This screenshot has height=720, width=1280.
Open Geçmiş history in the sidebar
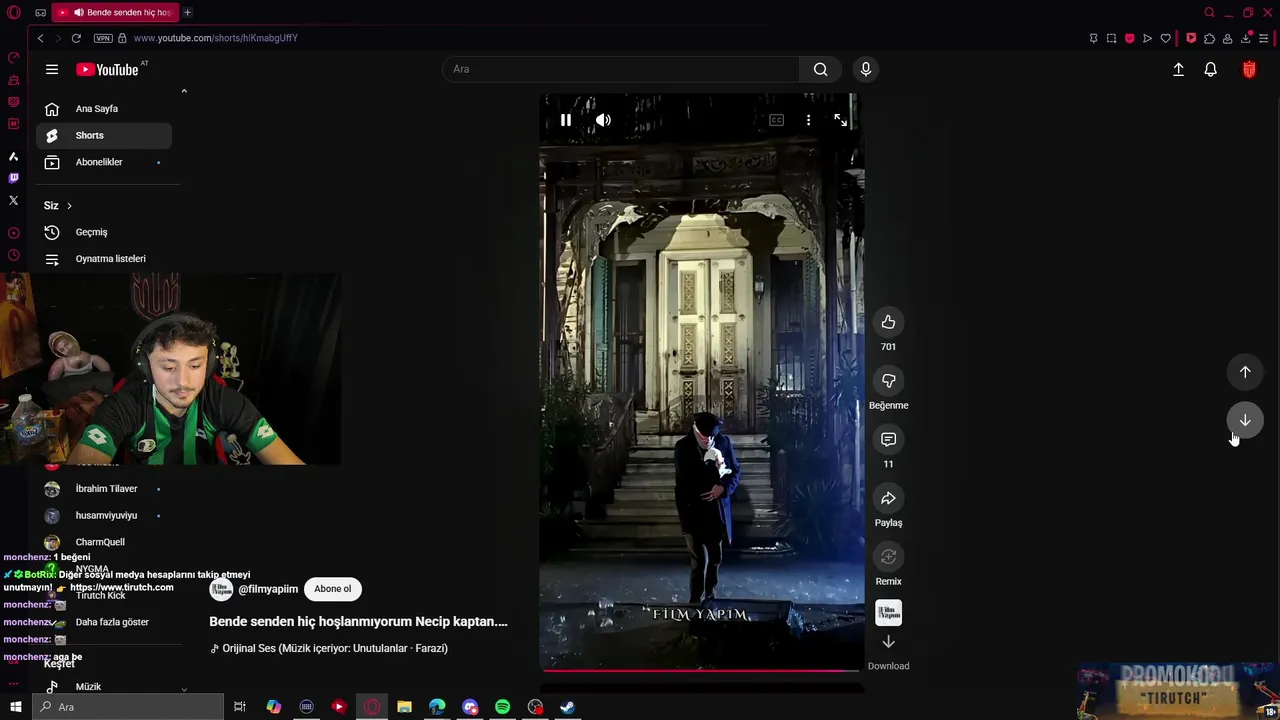click(104, 232)
